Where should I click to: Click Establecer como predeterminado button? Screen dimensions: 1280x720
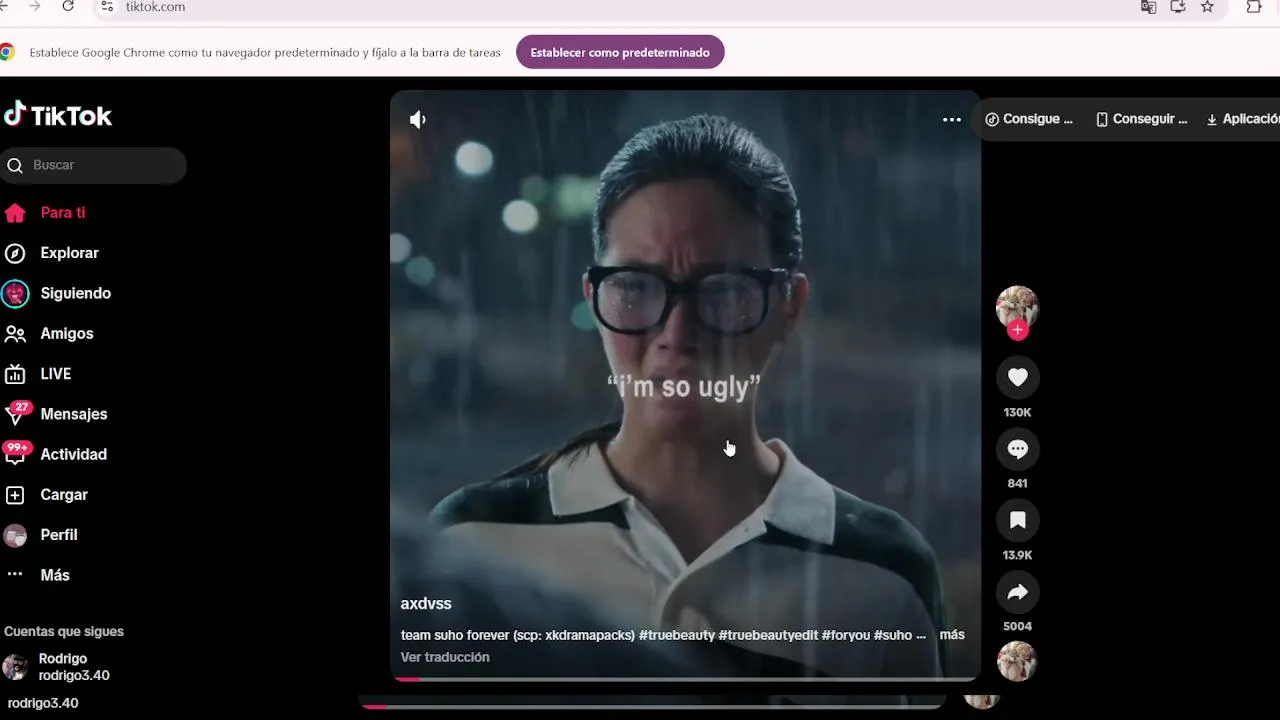[x=620, y=52]
